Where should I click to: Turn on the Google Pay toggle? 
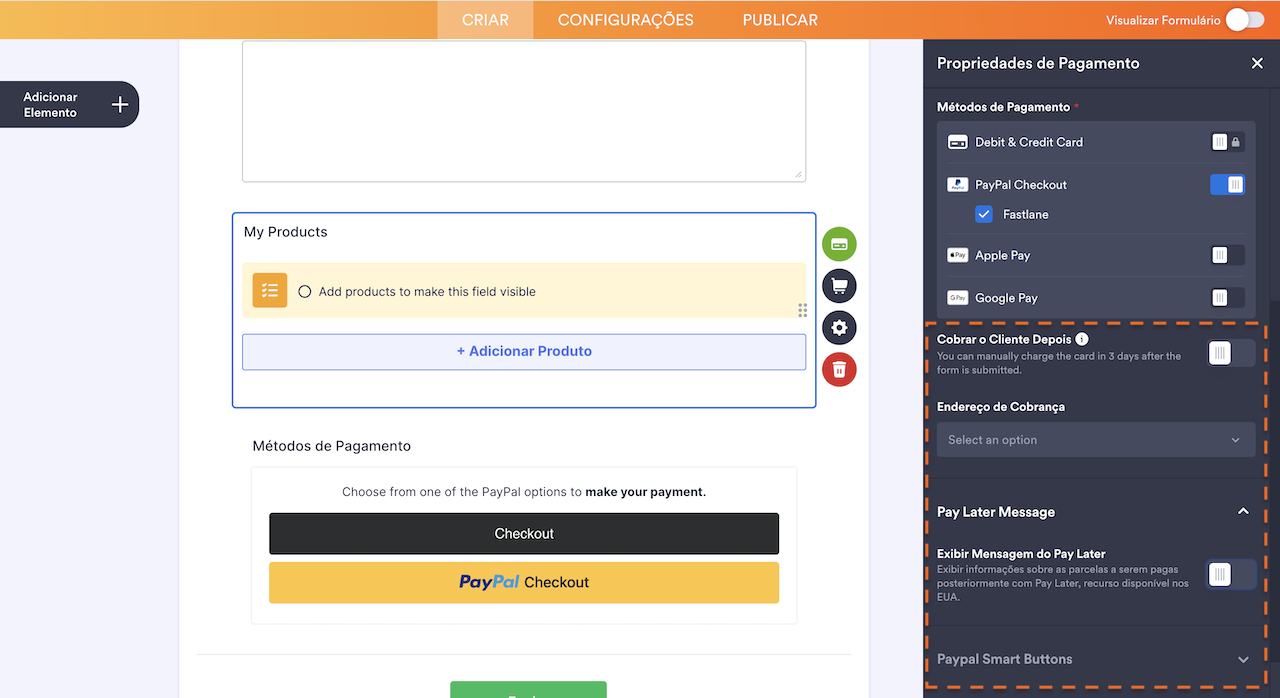[x=1227, y=298]
